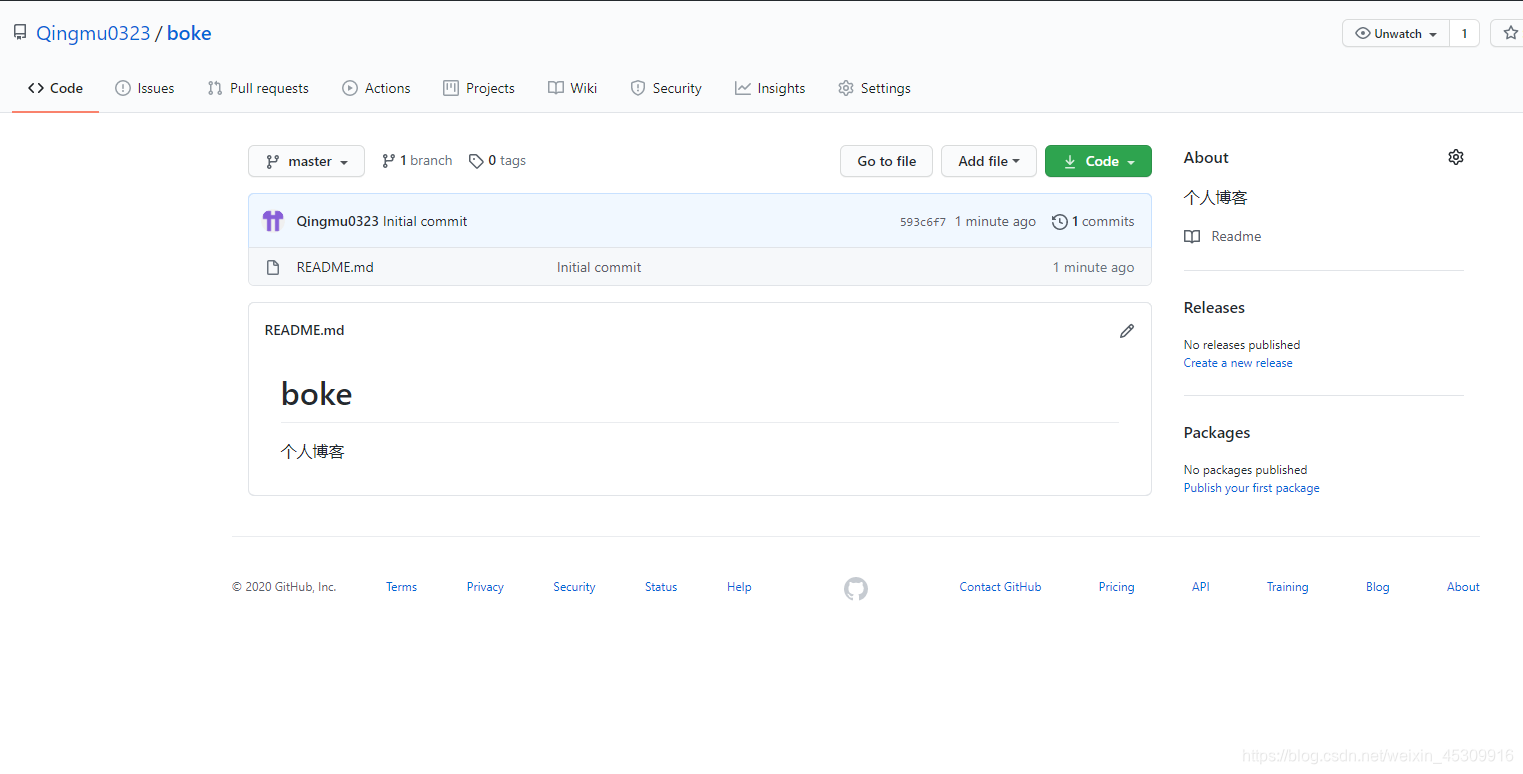
Task: Open the master branch dropdown
Action: click(306, 161)
